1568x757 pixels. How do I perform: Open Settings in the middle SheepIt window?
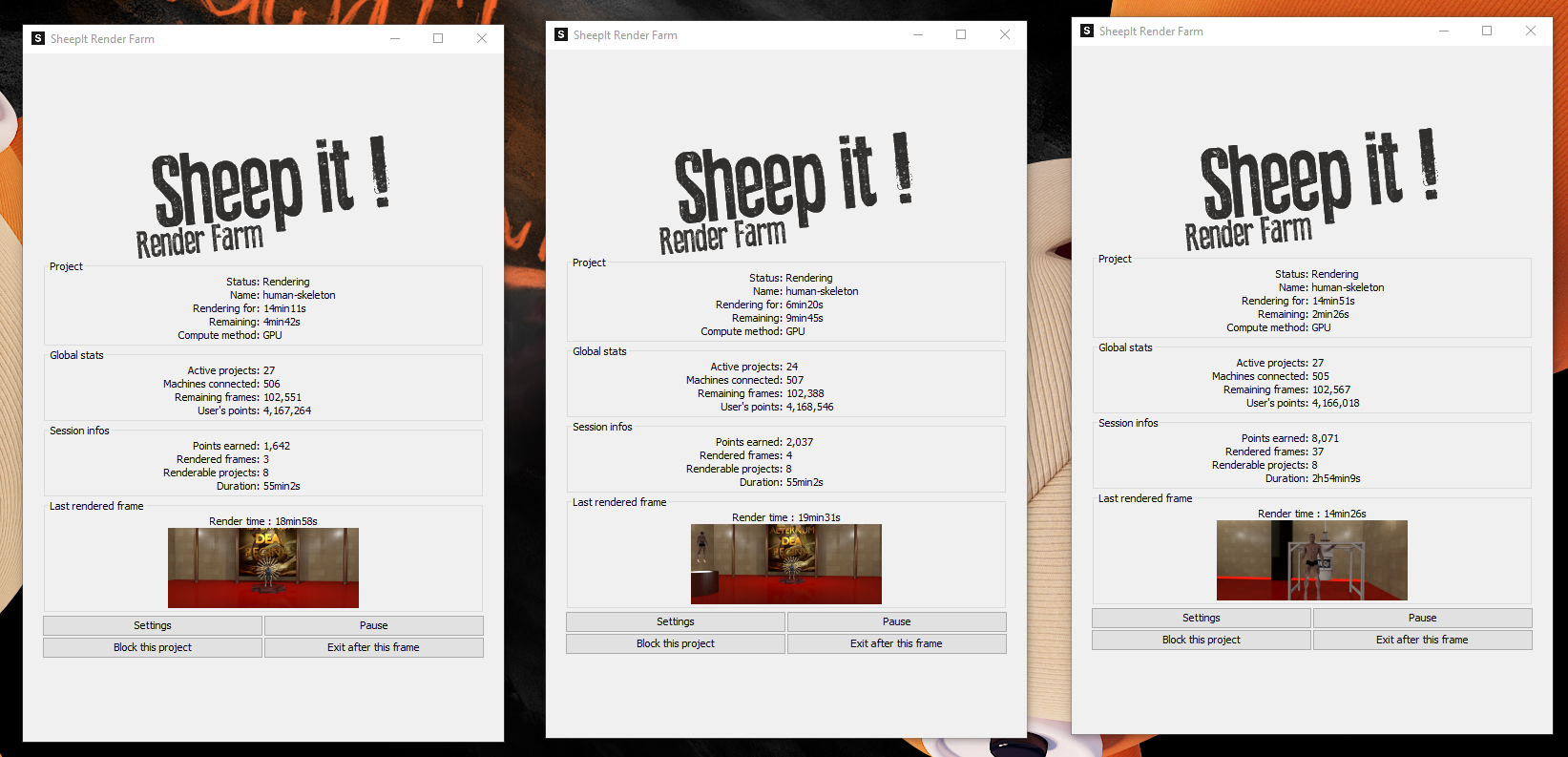click(x=676, y=621)
